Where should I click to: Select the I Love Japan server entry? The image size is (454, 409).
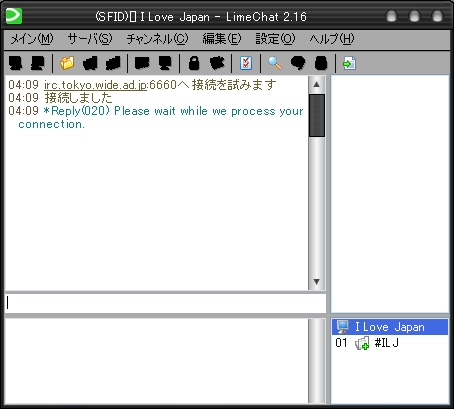(x=390, y=327)
